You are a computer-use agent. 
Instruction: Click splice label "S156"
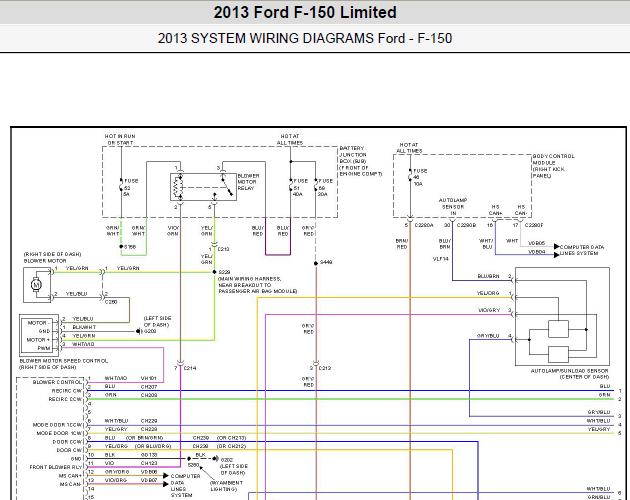tap(130, 247)
